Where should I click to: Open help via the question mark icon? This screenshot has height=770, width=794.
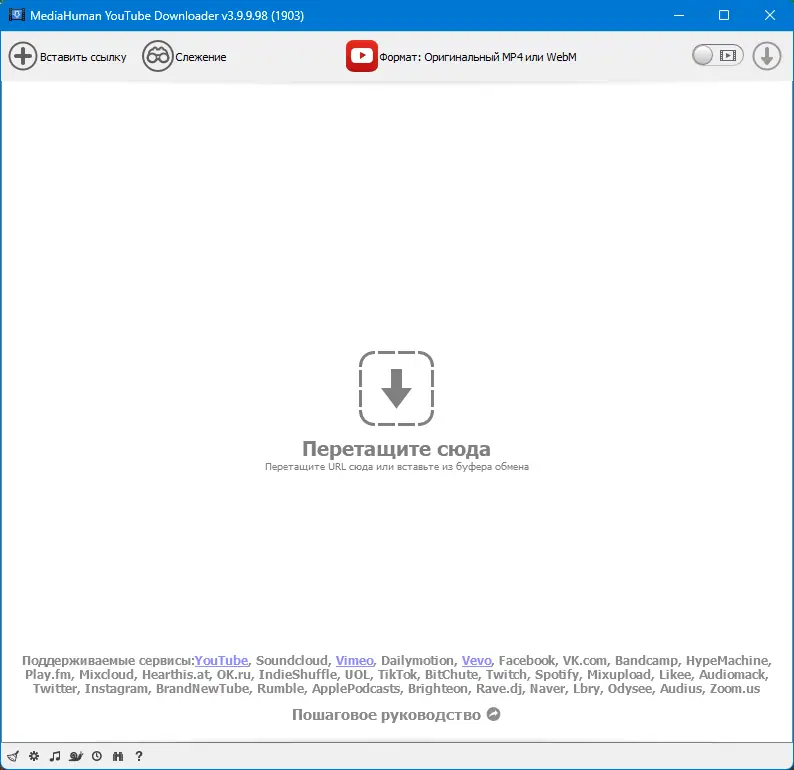[x=139, y=756]
